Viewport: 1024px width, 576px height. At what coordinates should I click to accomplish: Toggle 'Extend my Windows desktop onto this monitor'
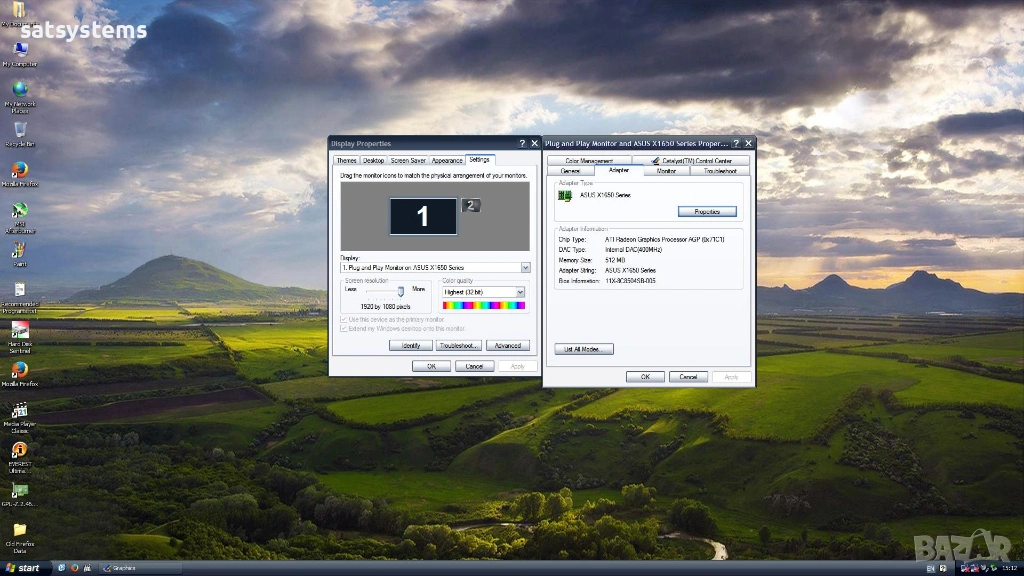[x=345, y=328]
